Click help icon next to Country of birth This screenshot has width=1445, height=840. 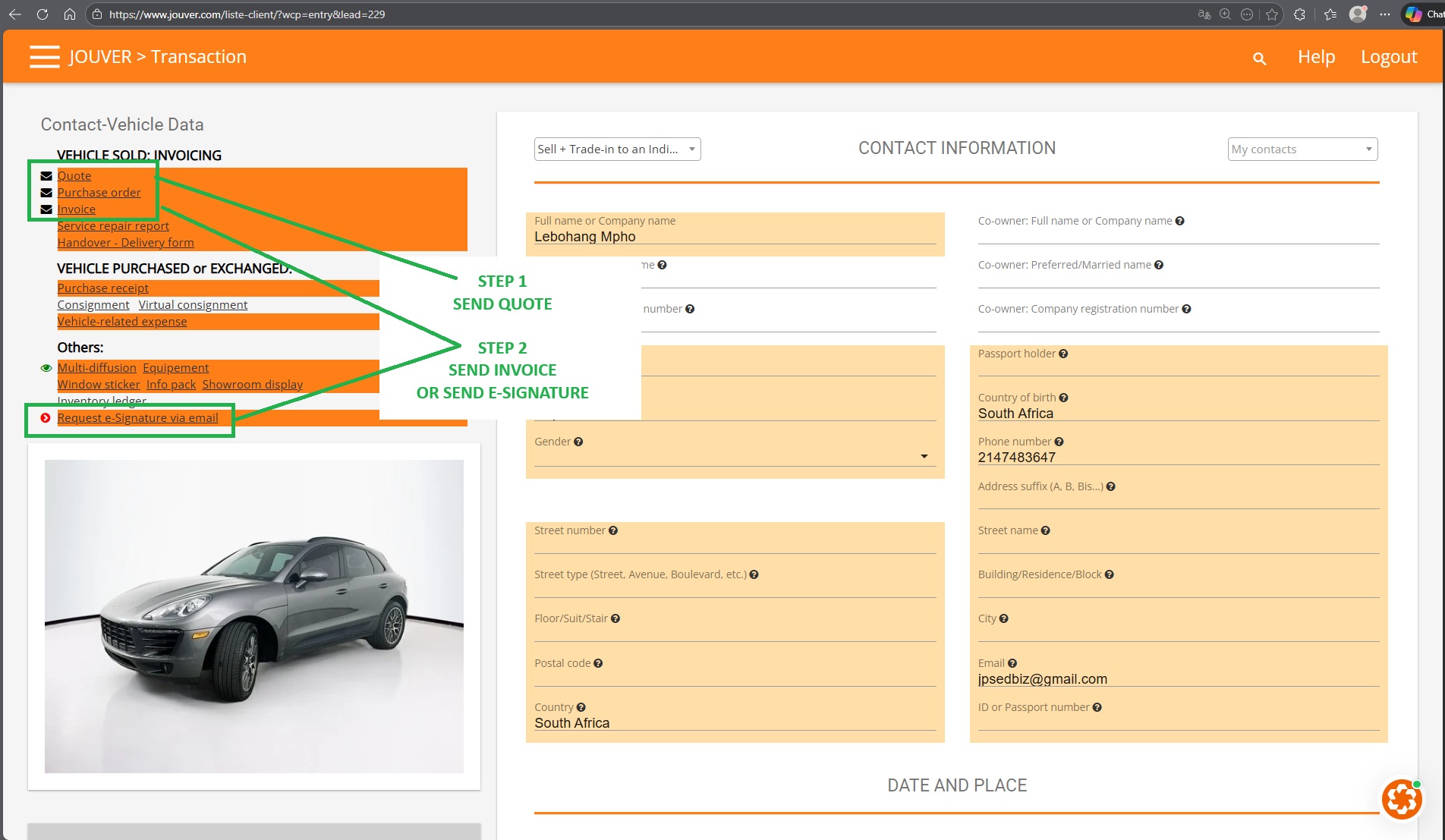[x=1063, y=398]
